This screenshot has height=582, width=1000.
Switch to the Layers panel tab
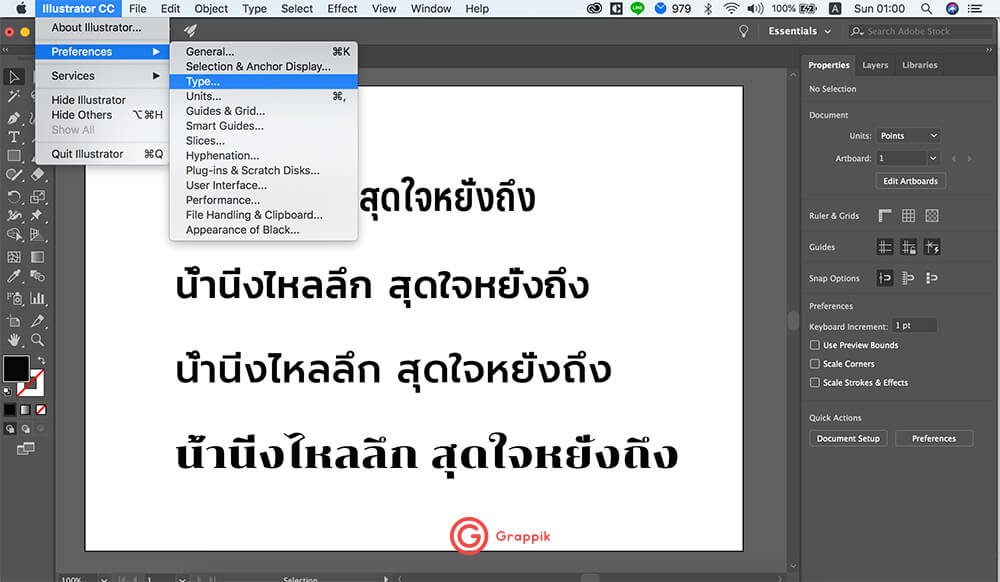coord(874,65)
